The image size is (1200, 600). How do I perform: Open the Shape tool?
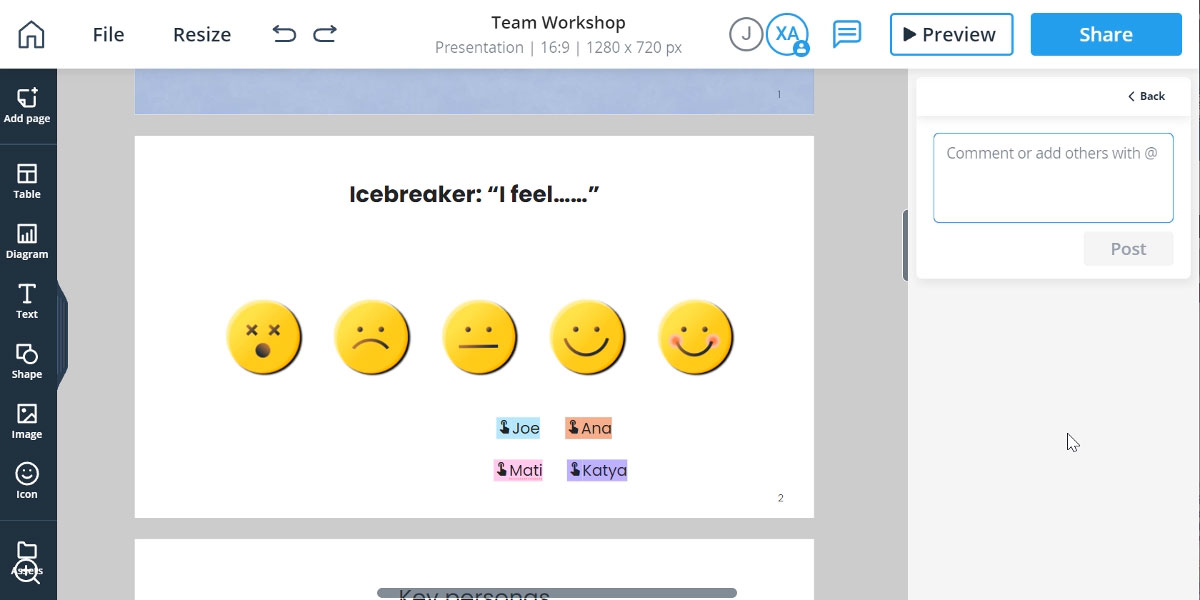27,361
